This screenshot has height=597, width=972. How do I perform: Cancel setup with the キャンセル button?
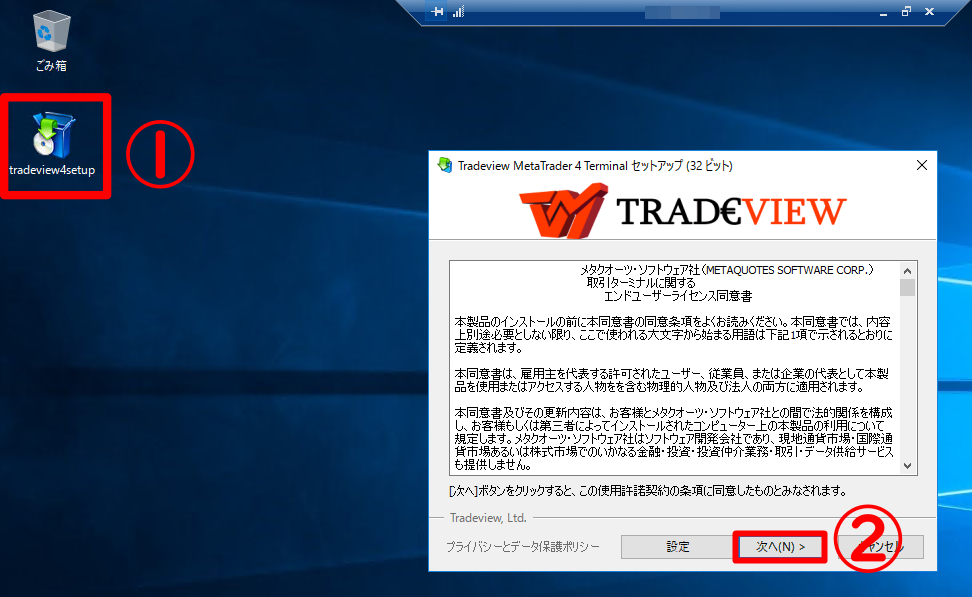881,547
